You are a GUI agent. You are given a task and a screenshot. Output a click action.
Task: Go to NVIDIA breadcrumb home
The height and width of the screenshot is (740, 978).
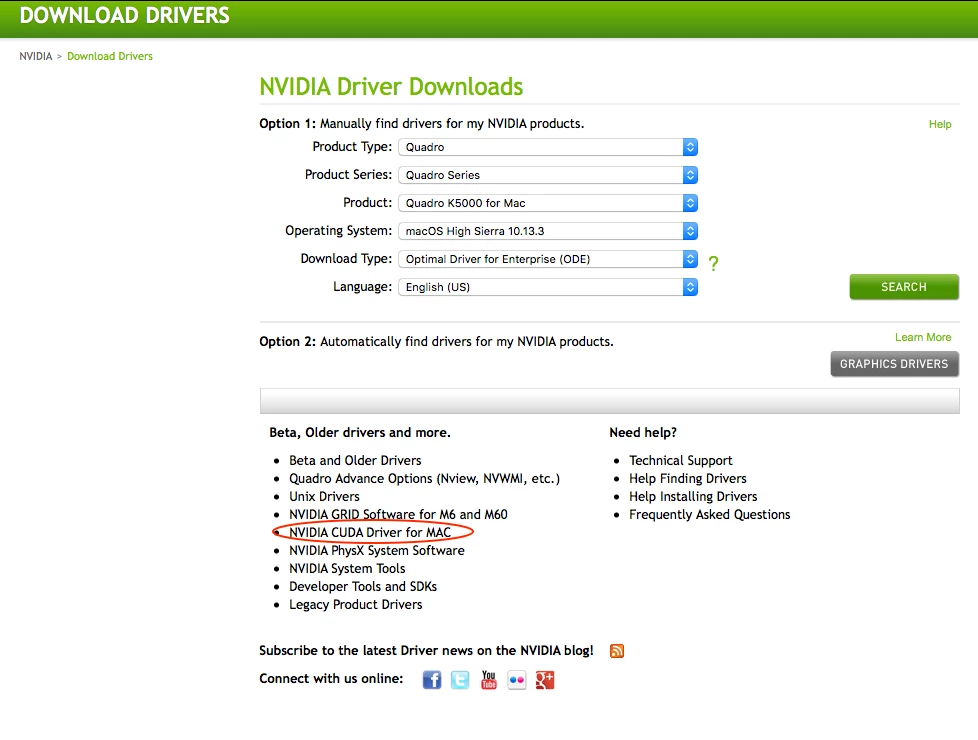click(x=36, y=56)
